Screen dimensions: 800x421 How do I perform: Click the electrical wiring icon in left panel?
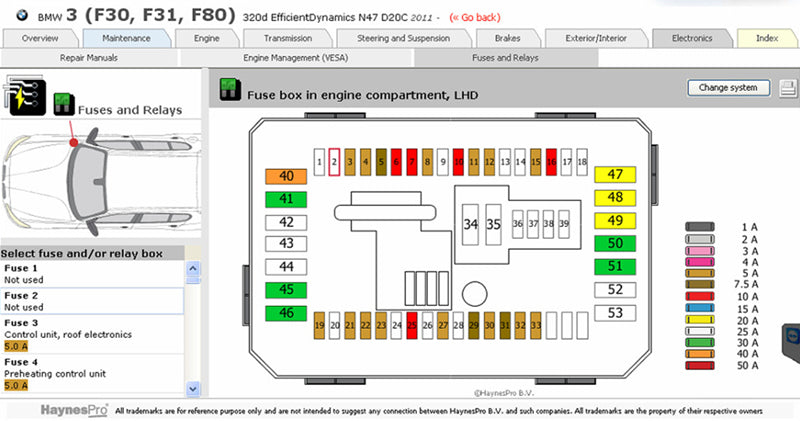click(25, 95)
